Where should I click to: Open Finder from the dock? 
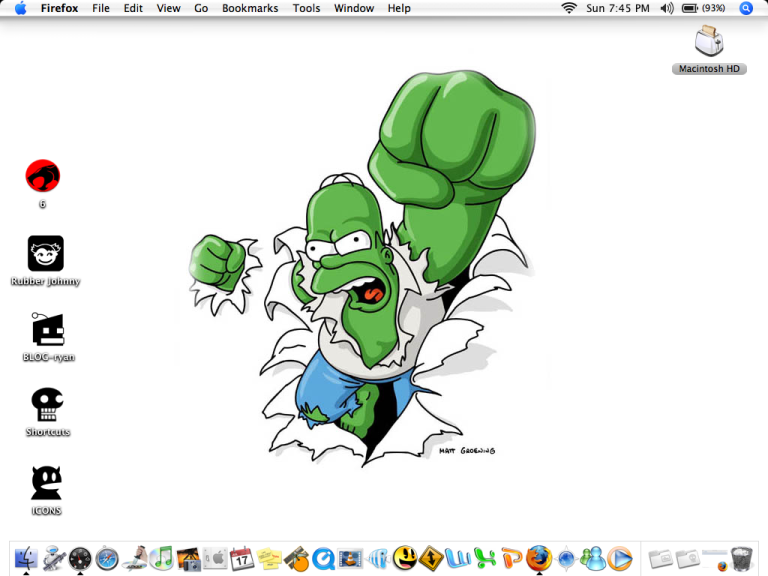pyautogui.click(x=26, y=558)
